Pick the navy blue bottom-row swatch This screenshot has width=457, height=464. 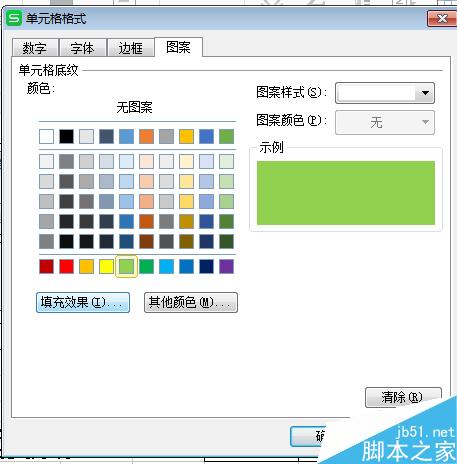(206, 266)
